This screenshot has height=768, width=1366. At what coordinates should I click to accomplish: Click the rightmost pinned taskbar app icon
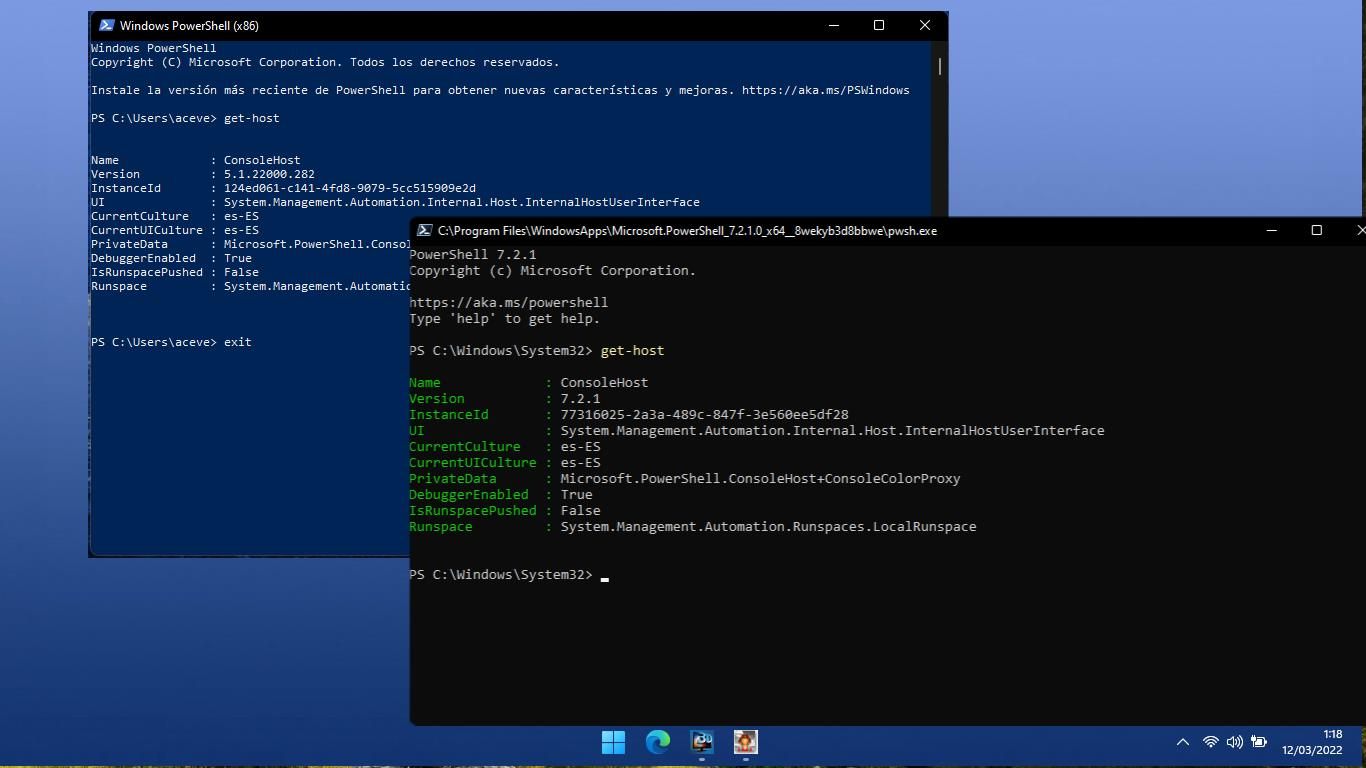click(745, 742)
